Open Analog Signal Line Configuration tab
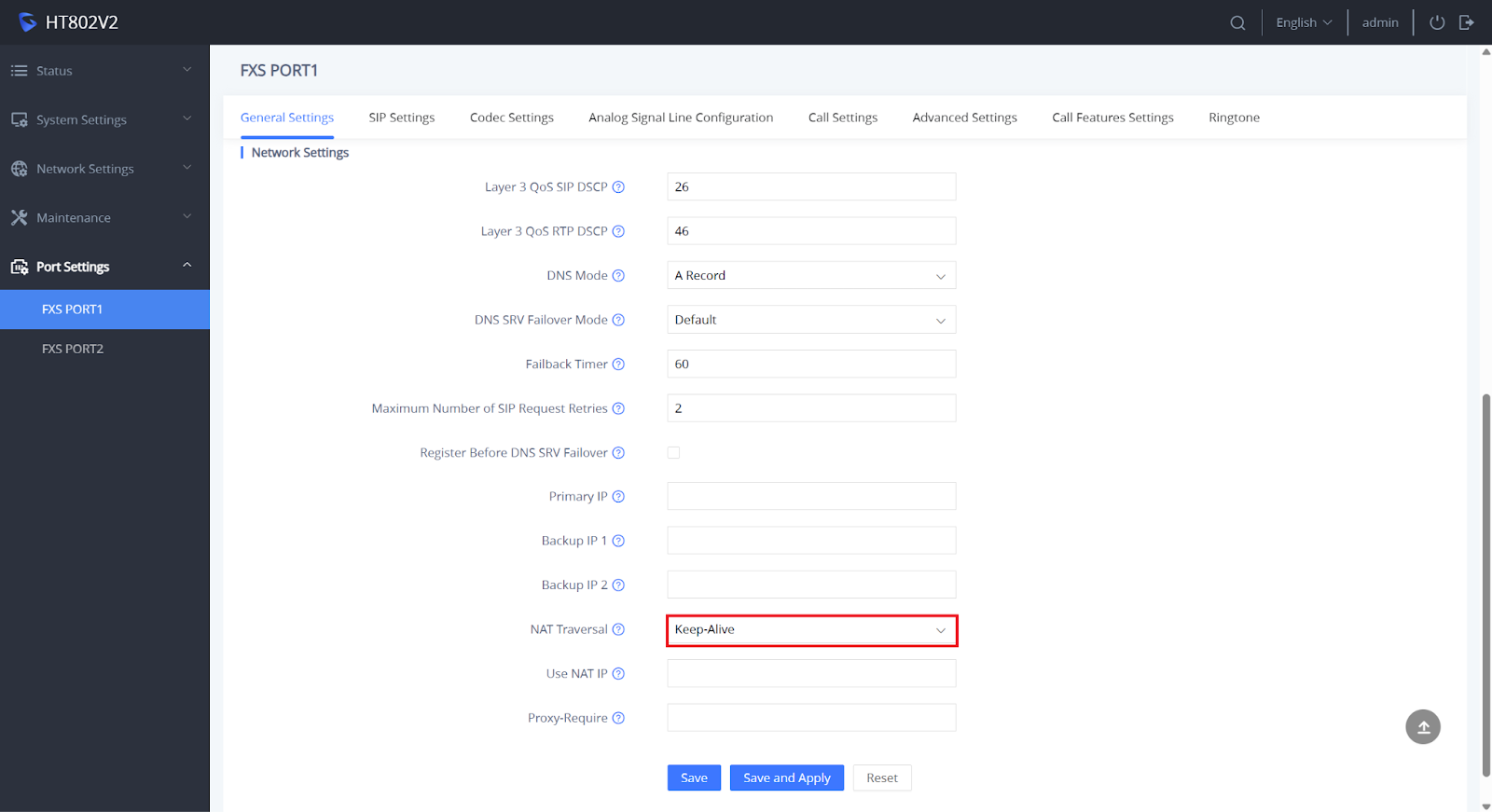The image size is (1492, 812). (x=681, y=117)
